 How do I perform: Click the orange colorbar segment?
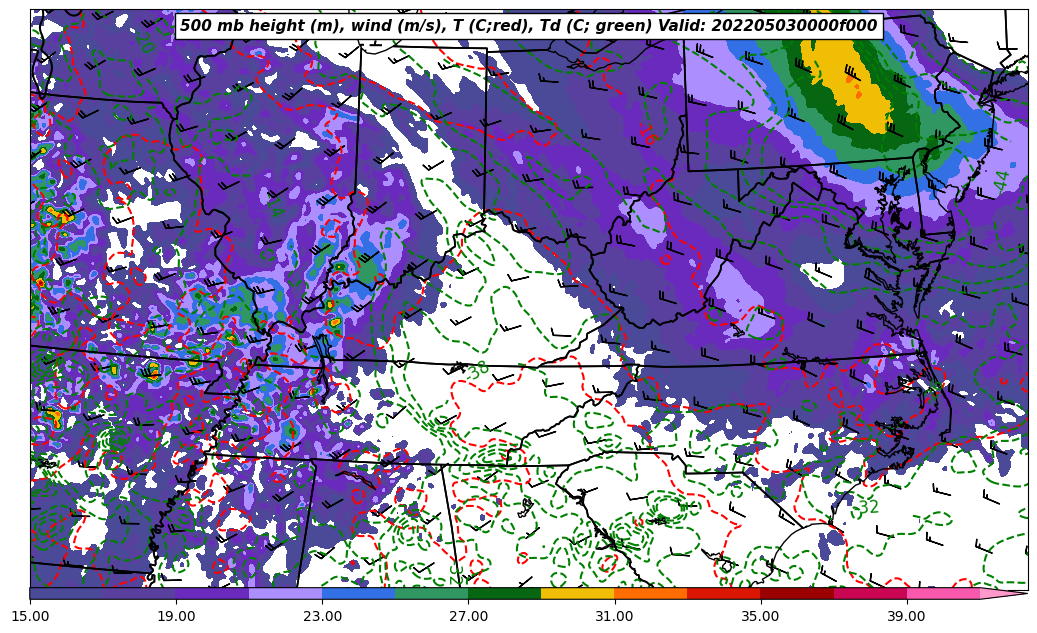tap(650, 593)
